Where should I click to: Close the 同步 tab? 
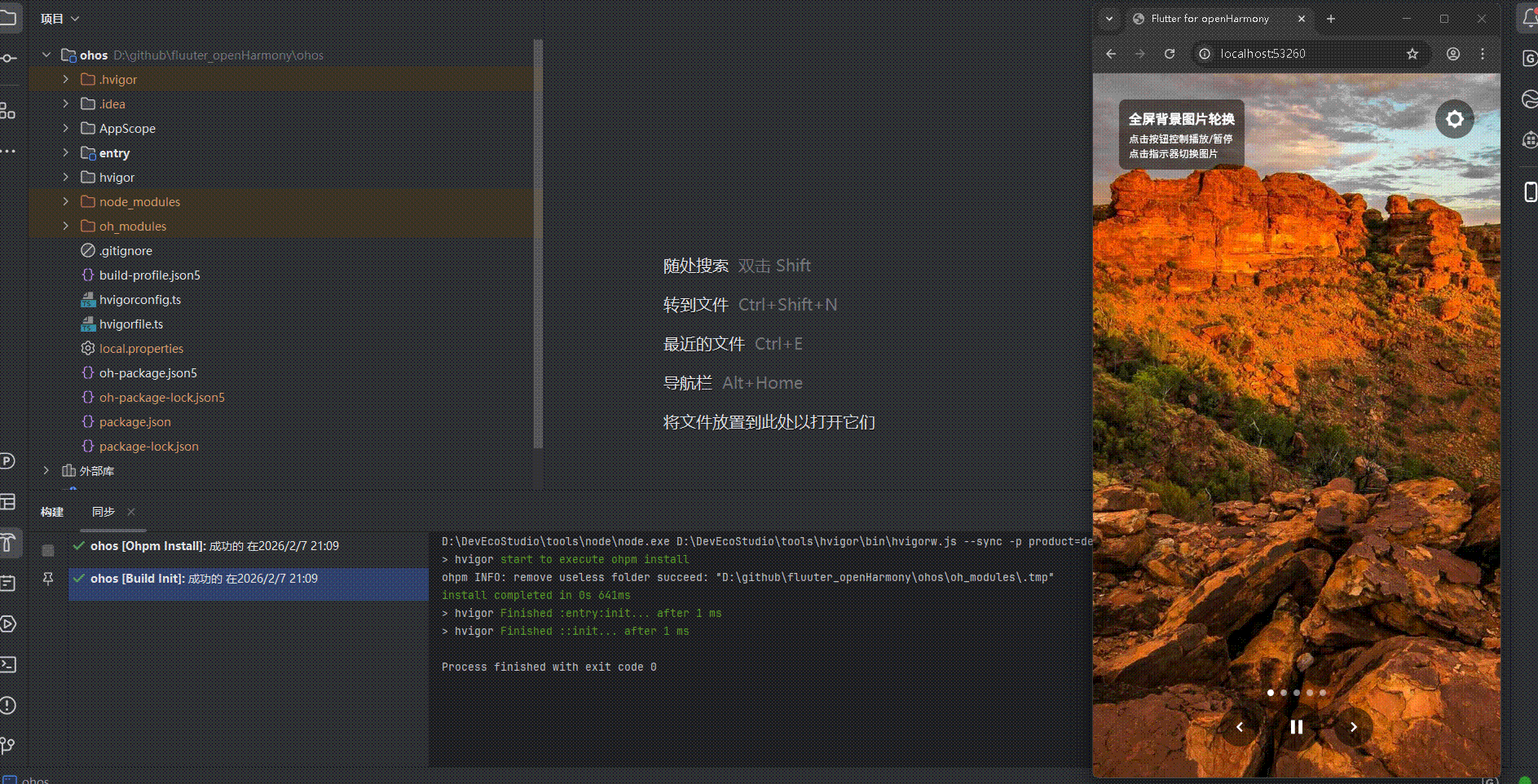point(131,512)
